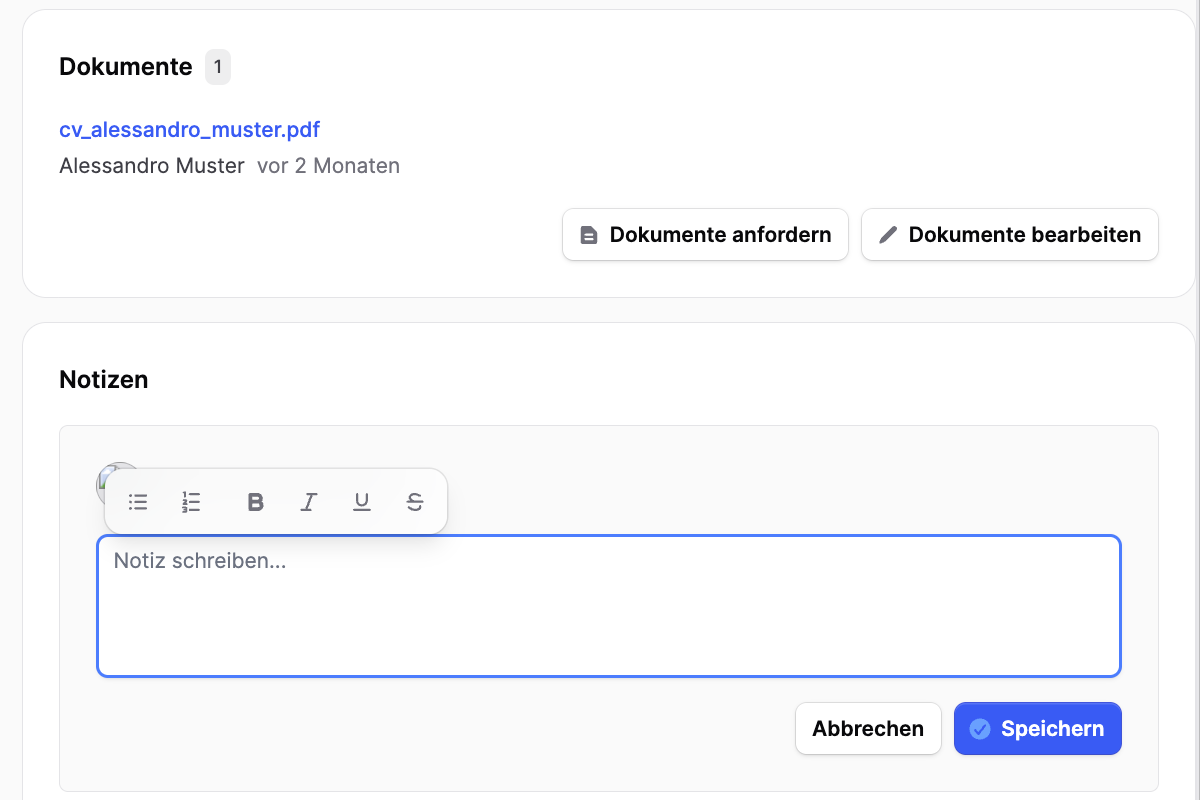Screen dimensions: 1200x800
Task: Open cv_alessandro_muster.pdf document link
Action: point(189,129)
